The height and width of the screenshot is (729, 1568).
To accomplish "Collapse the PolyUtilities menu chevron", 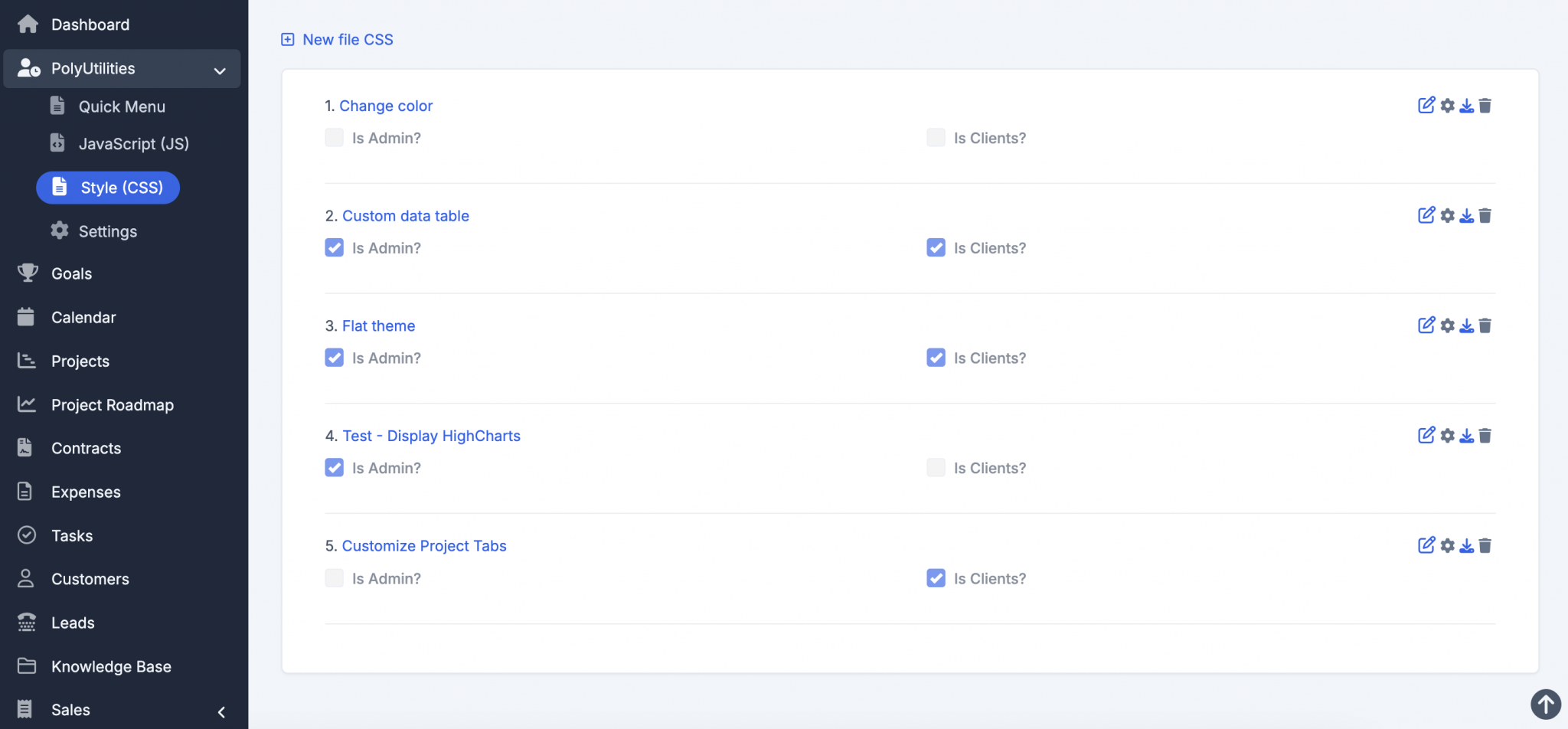I will point(220,70).
